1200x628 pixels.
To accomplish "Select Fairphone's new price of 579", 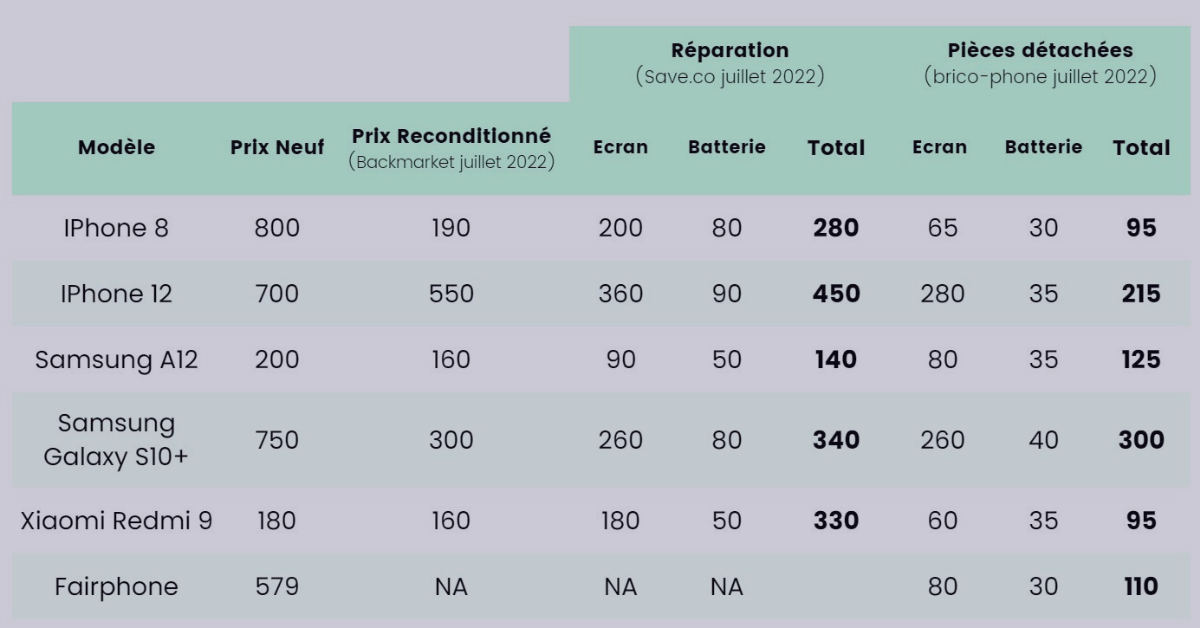I will tap(277, 587).
